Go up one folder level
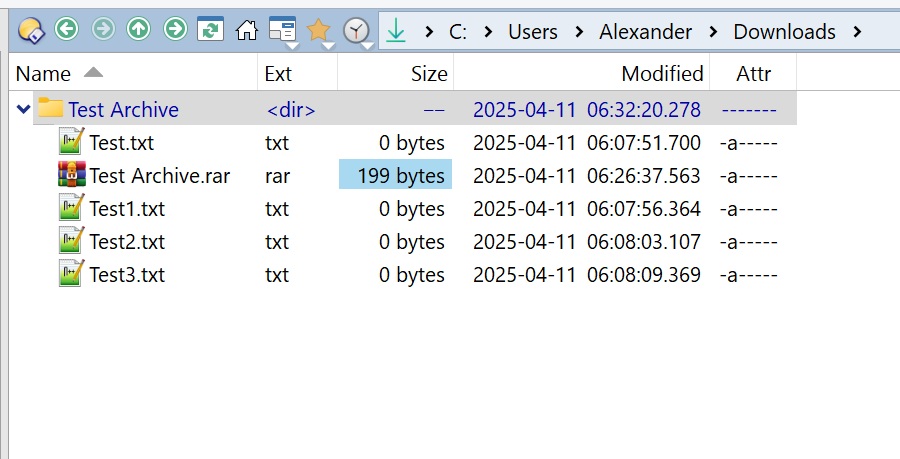This screenshot has width=900, height=459. [x=139, y=30]
